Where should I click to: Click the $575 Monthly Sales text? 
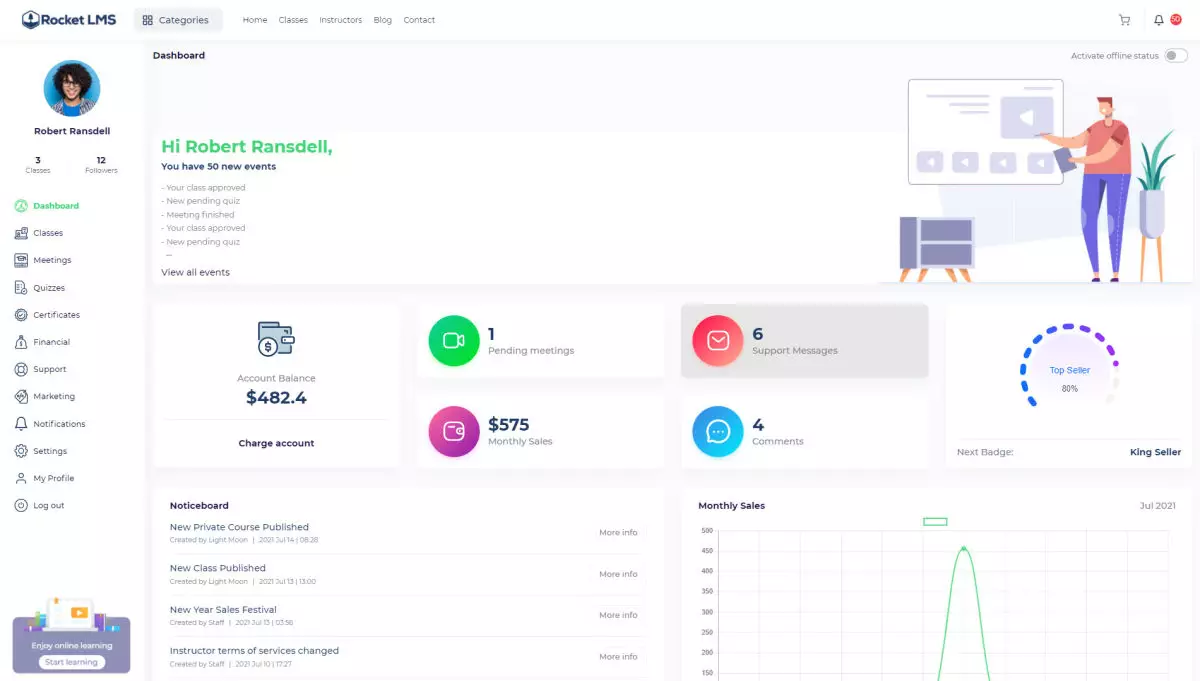pyautogui.click(x=520, y=431)
